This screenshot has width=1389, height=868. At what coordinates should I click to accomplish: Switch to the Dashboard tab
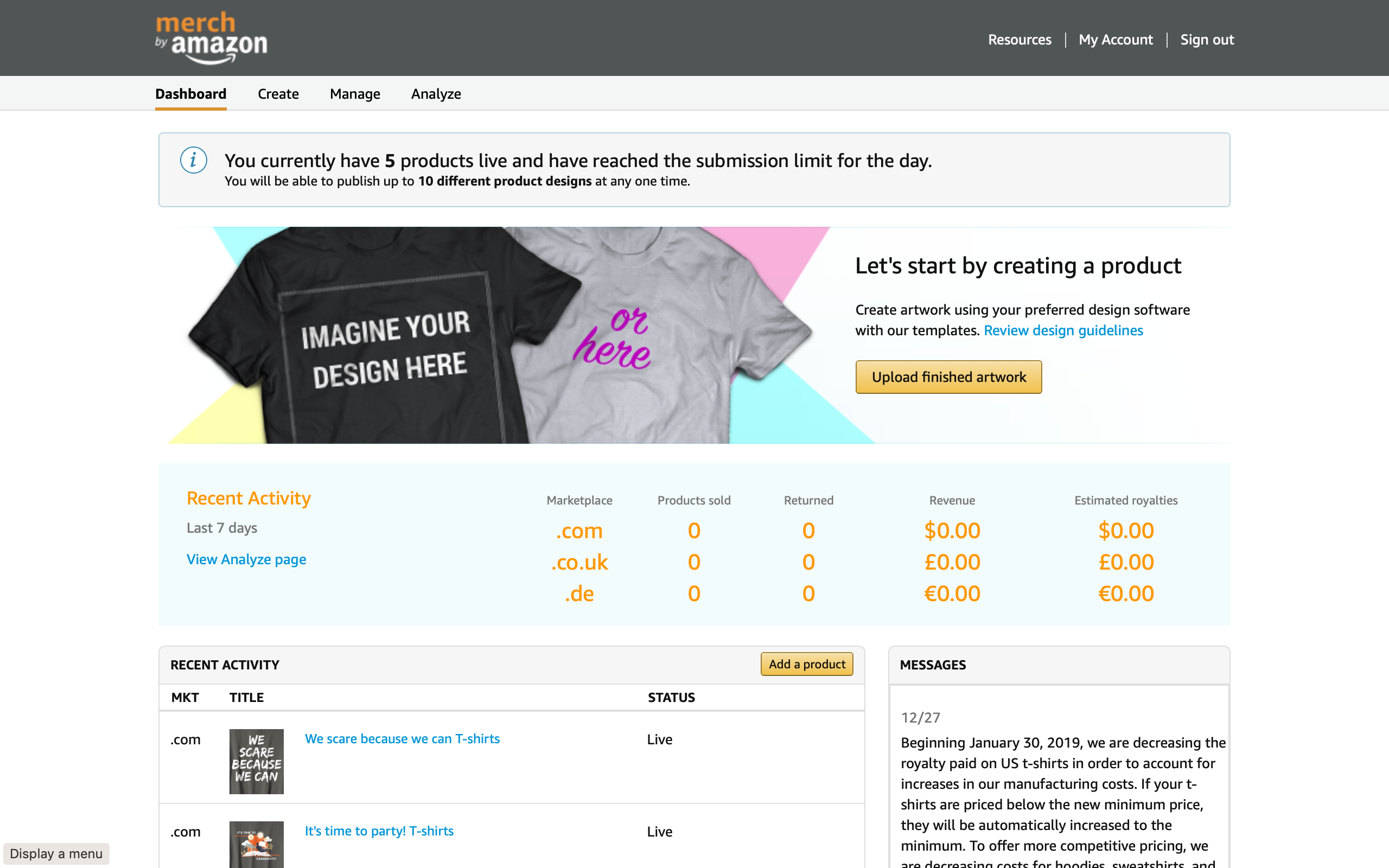[x=190, y=93]
